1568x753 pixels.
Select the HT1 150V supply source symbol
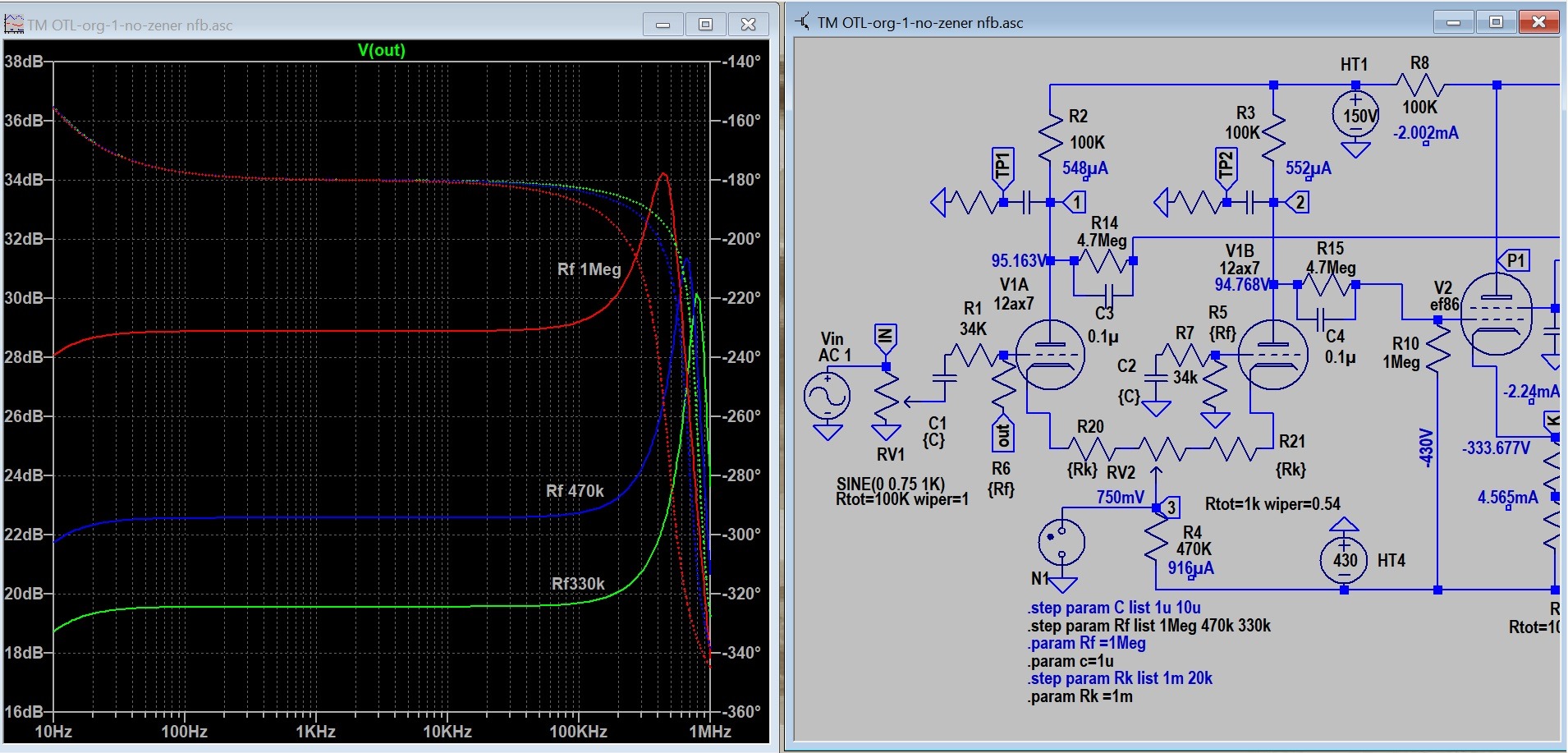point(1355,115)
